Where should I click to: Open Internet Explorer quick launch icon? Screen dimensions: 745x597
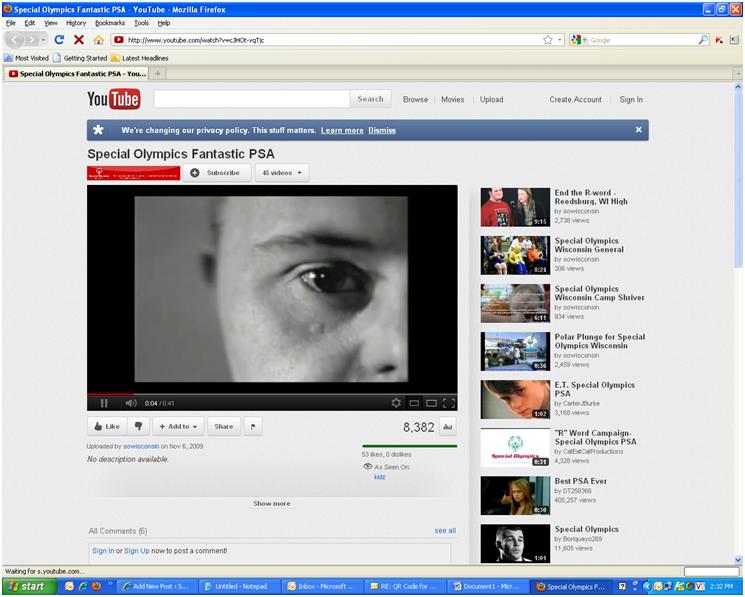tap(83, 587)
